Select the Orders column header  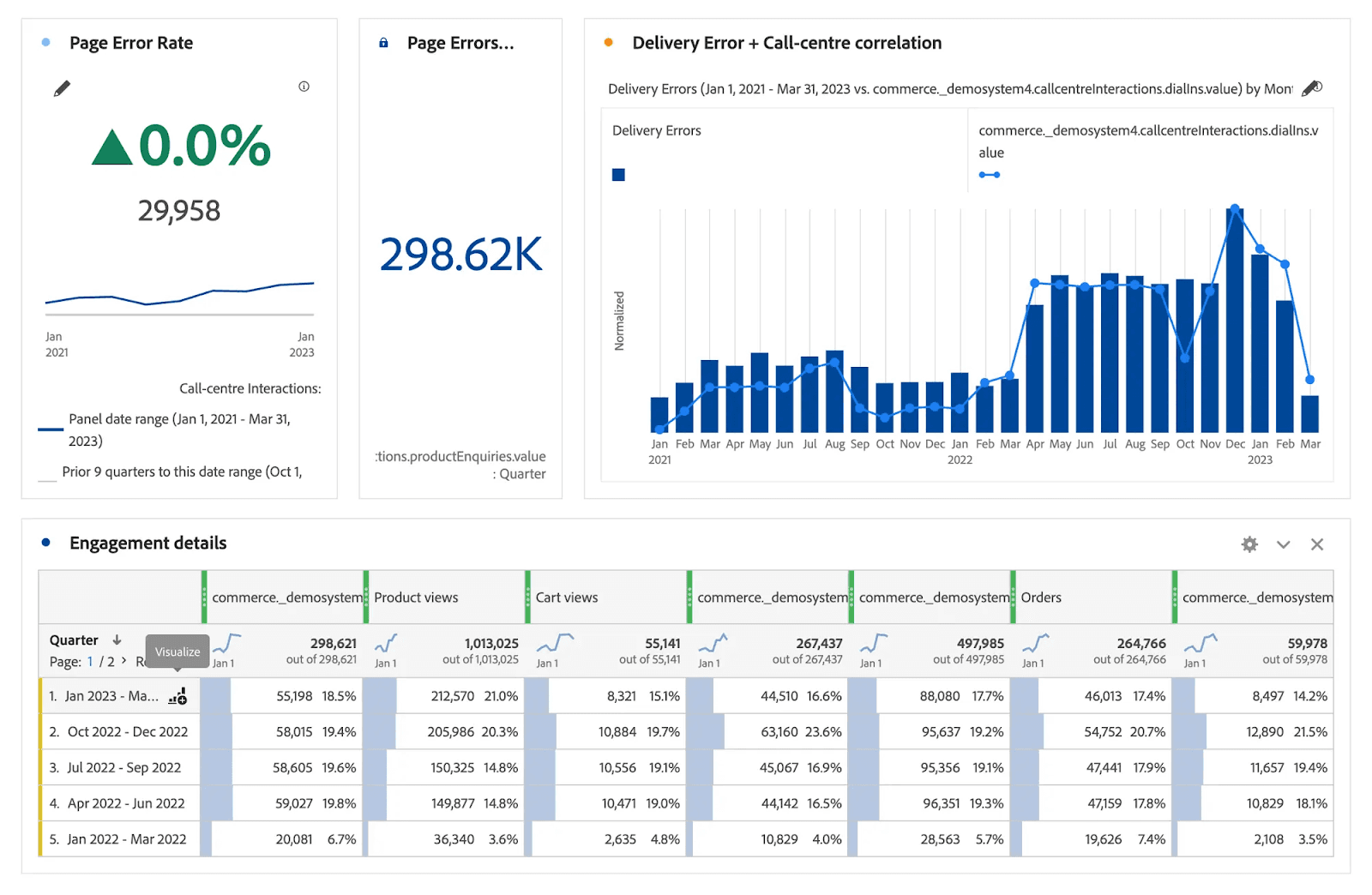pyautogui.click(x=1041, y=598)
